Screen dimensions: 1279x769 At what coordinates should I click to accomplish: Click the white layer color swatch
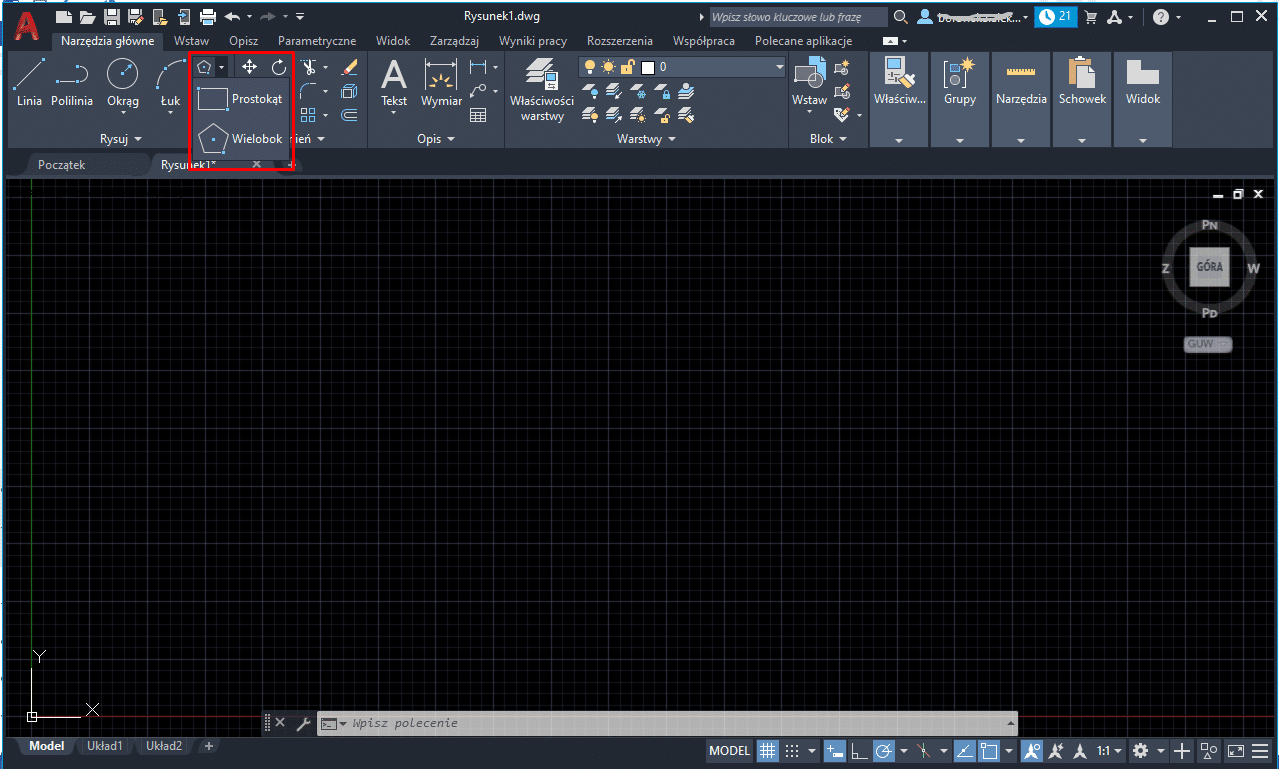click(x=648, y=67)
